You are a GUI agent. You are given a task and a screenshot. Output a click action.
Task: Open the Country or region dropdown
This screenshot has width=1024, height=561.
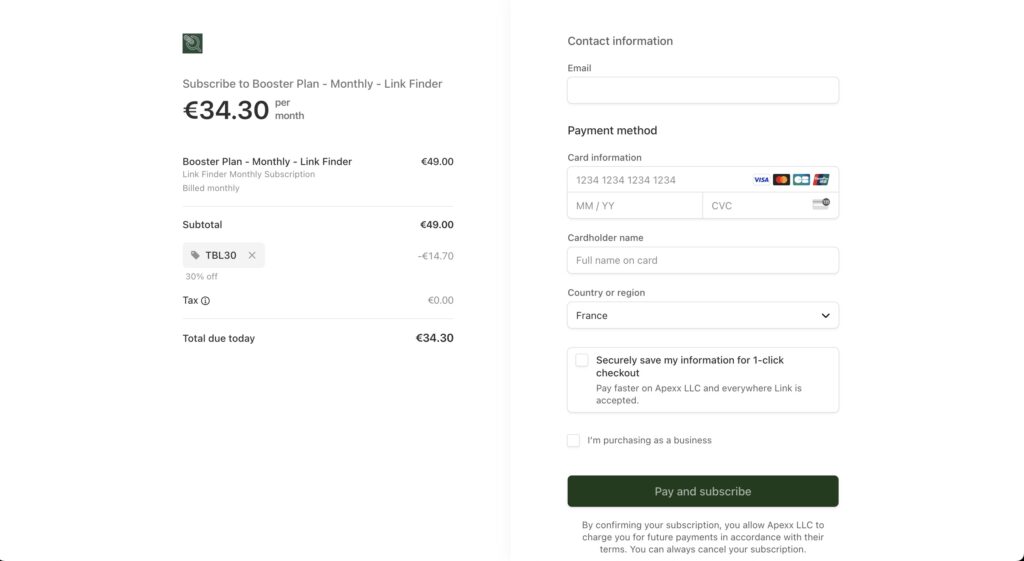(x=703, y=315)
